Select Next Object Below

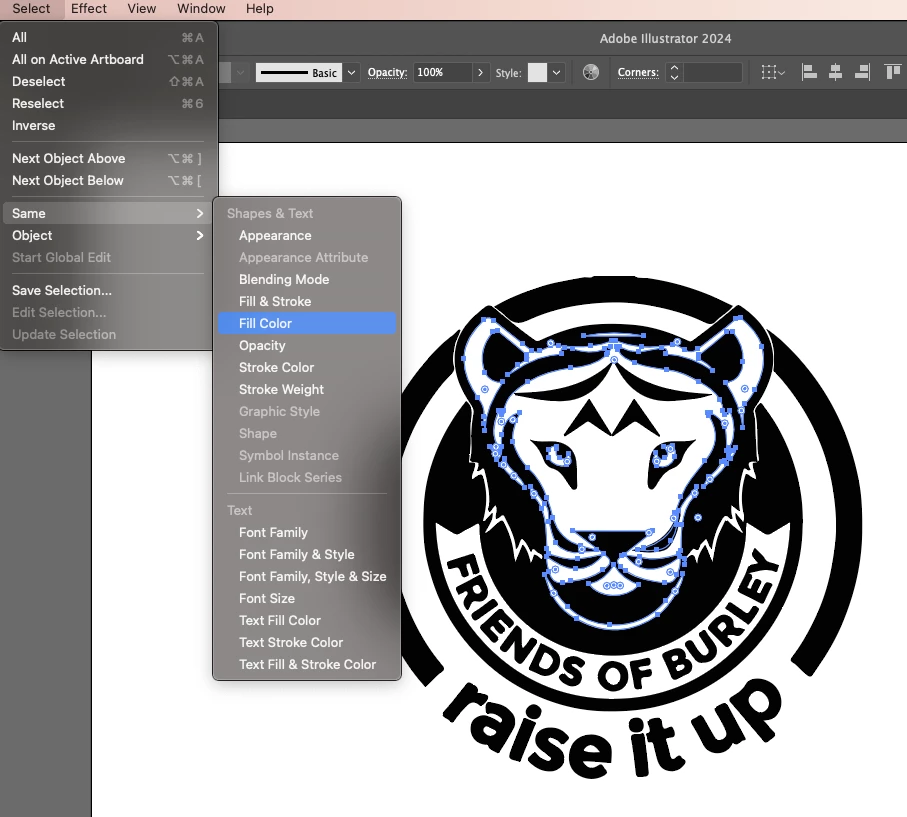[x=108, y=181]
